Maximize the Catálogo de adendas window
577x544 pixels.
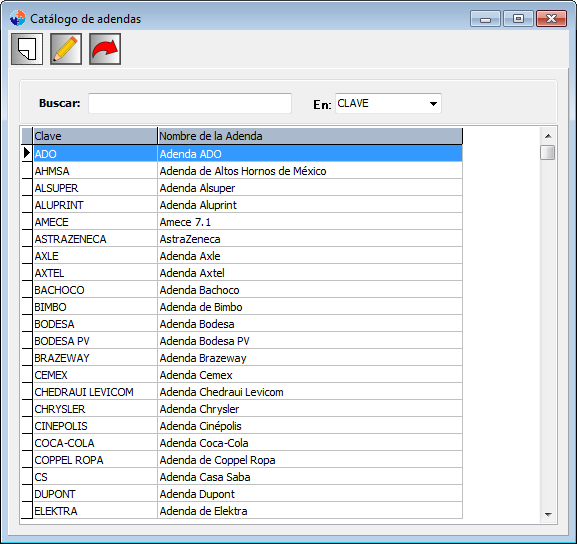tap(518, 18)
